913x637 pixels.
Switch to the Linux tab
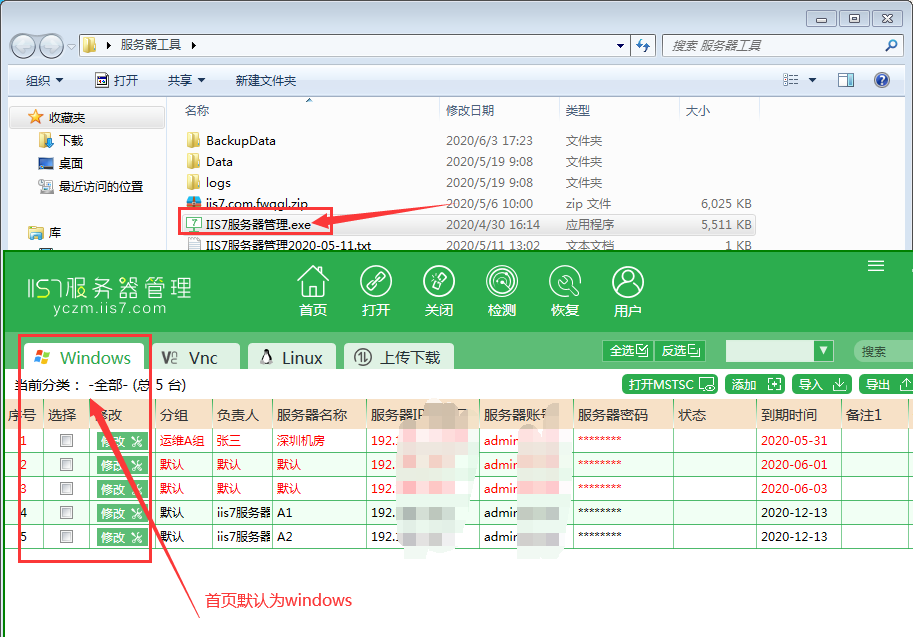292,358
